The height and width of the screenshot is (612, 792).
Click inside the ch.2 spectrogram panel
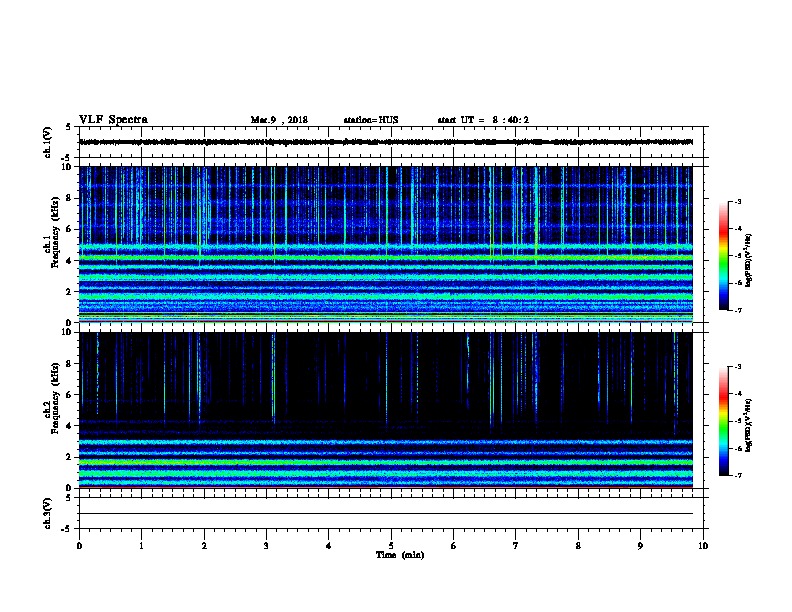(x=386, y=410)
